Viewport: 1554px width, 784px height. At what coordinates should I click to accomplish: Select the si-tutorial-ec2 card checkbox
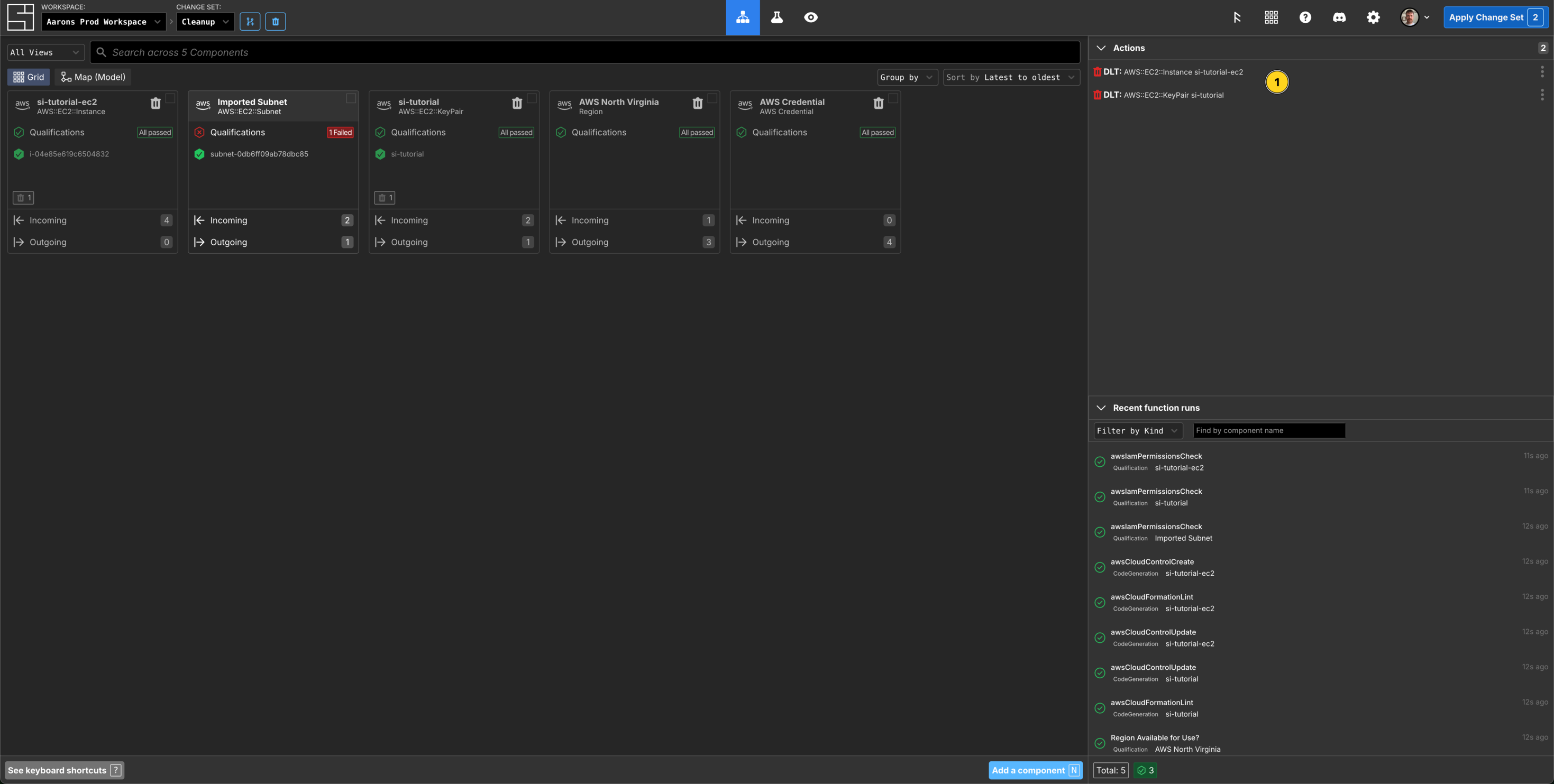tap(171, 98)
